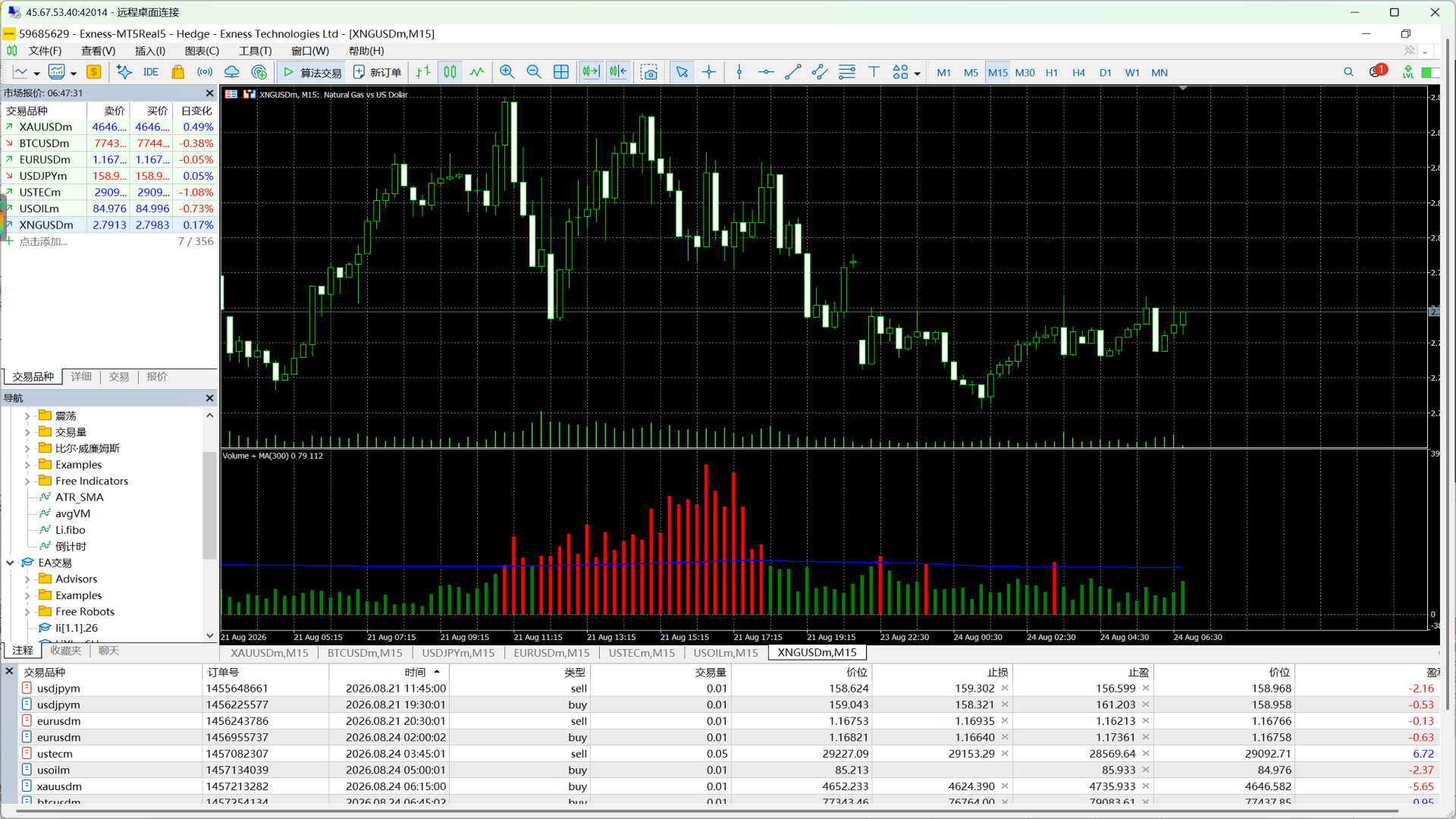Open the Market shopping bag icon

pyautogui.click(x=177, y=73)
